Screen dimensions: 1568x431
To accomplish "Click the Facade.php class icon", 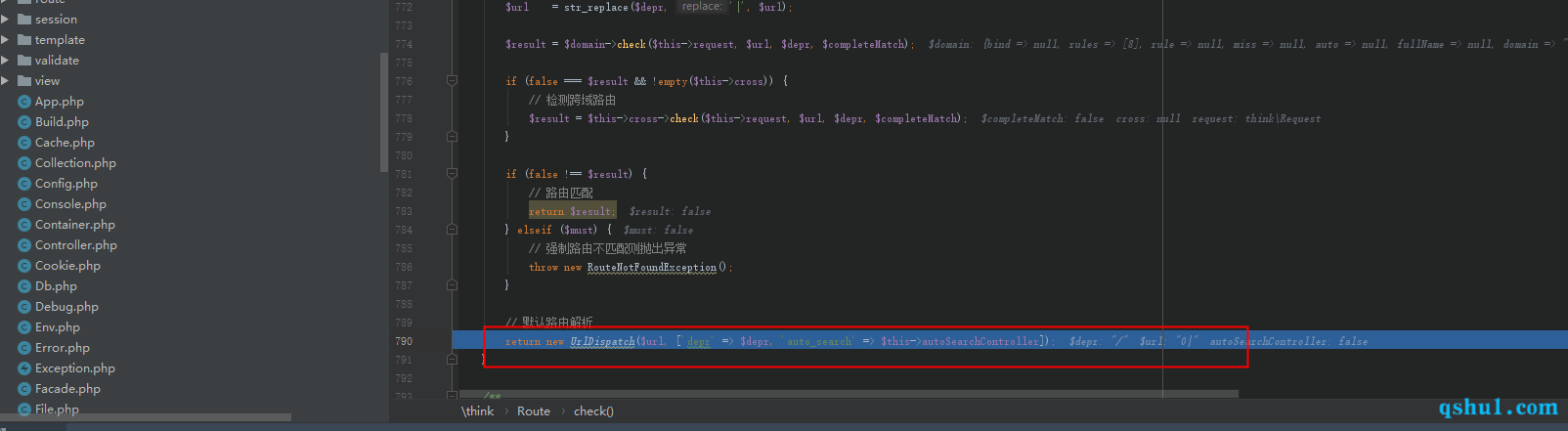I will (x=25, y=389).
